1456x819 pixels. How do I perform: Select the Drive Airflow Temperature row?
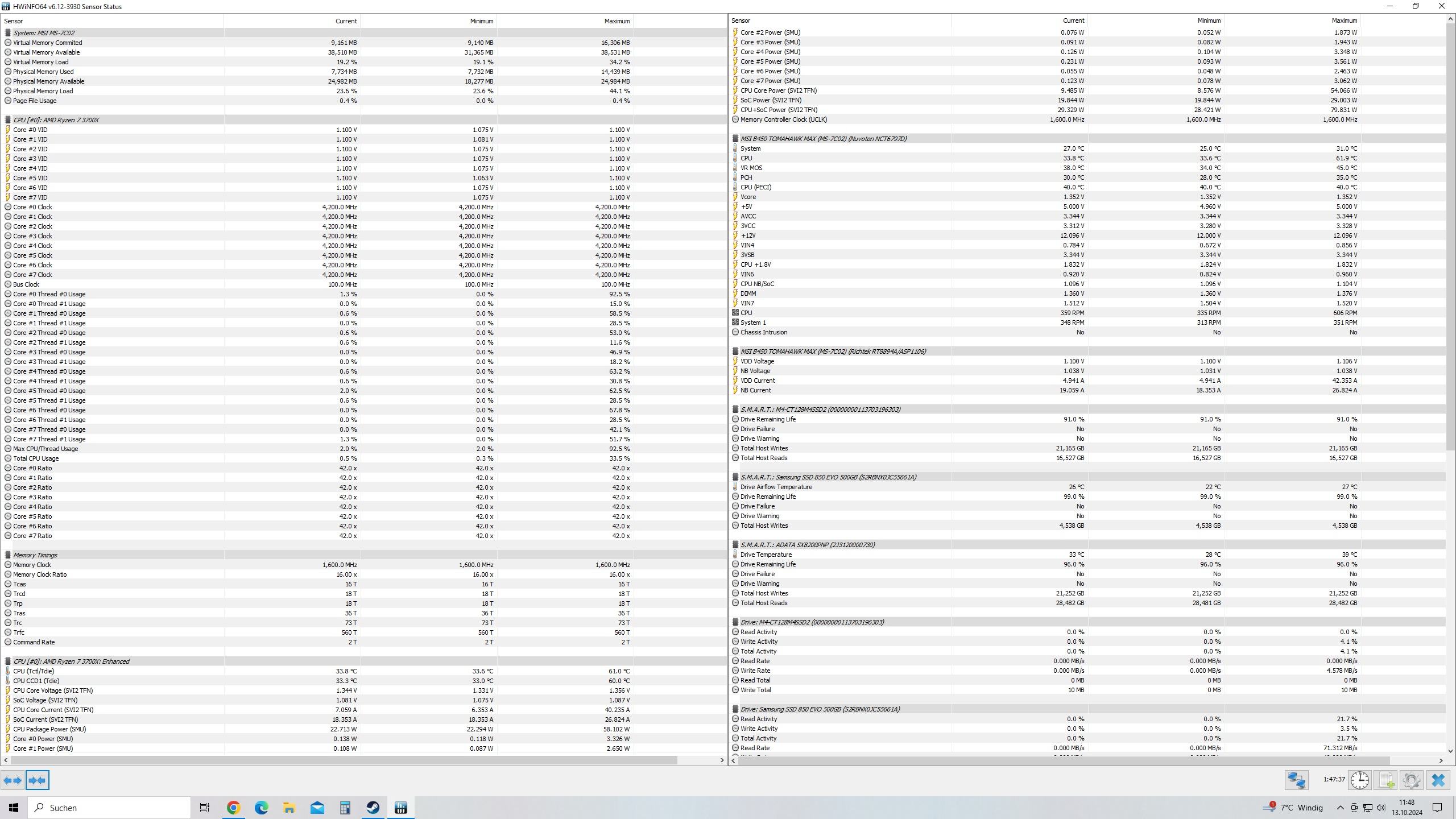click(x=1087, y=487)
